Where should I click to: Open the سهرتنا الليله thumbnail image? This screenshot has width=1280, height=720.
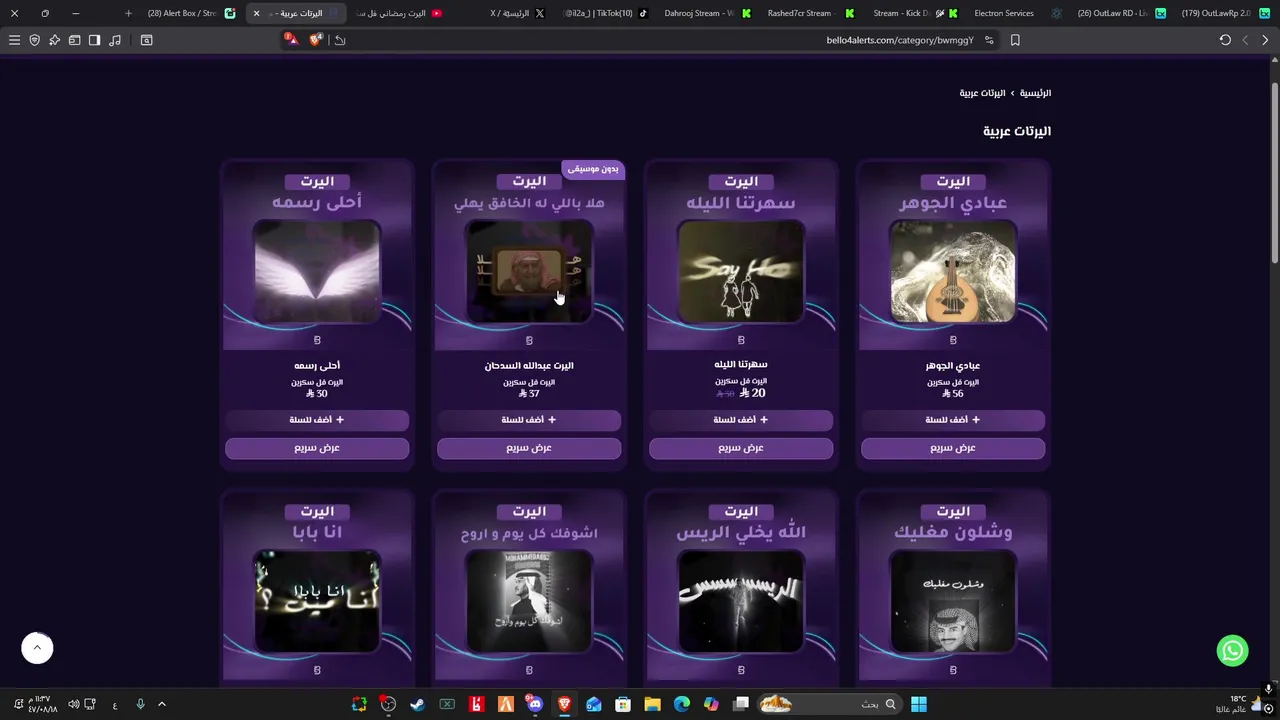741,272
